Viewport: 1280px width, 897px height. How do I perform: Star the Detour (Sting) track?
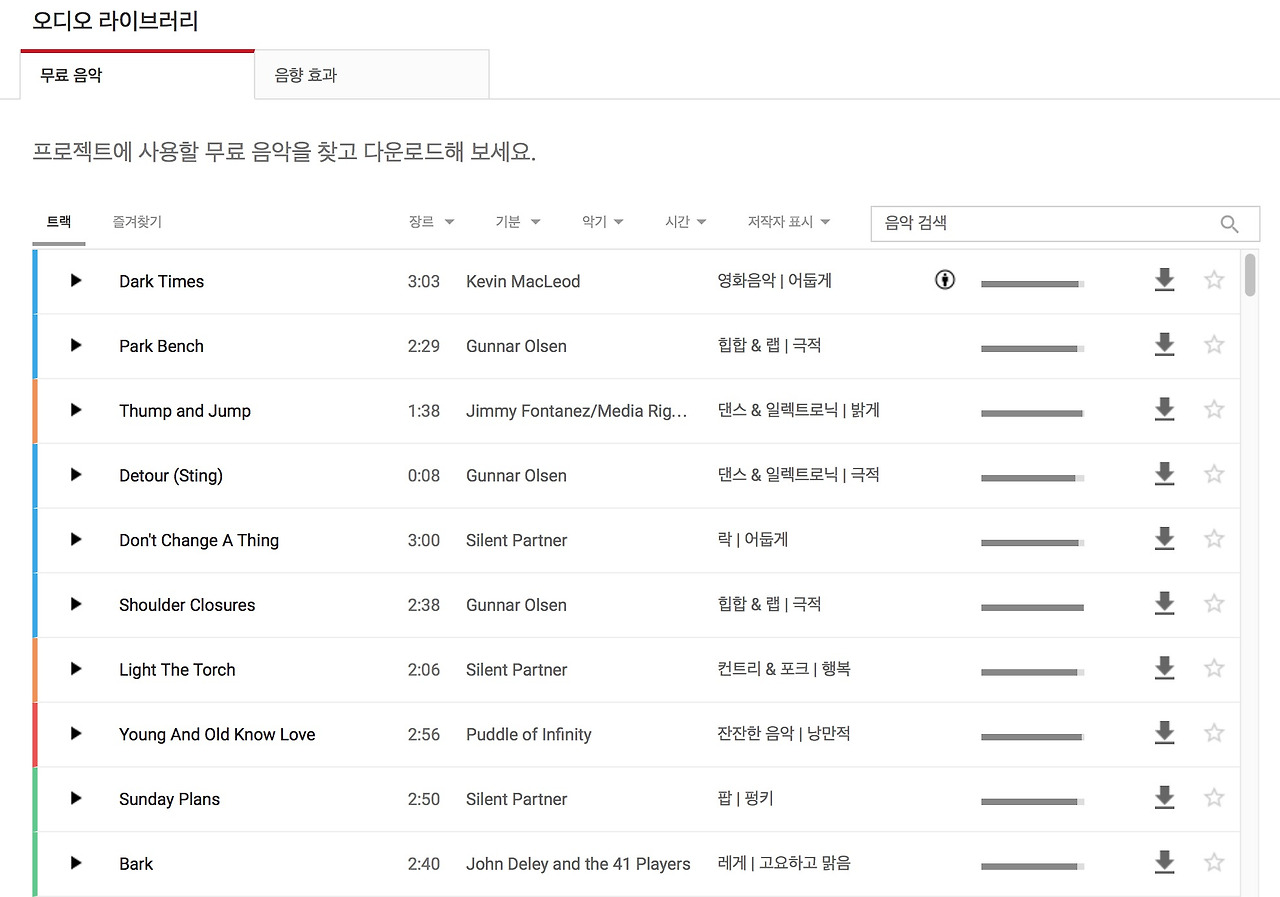(x=1214, y=474)
